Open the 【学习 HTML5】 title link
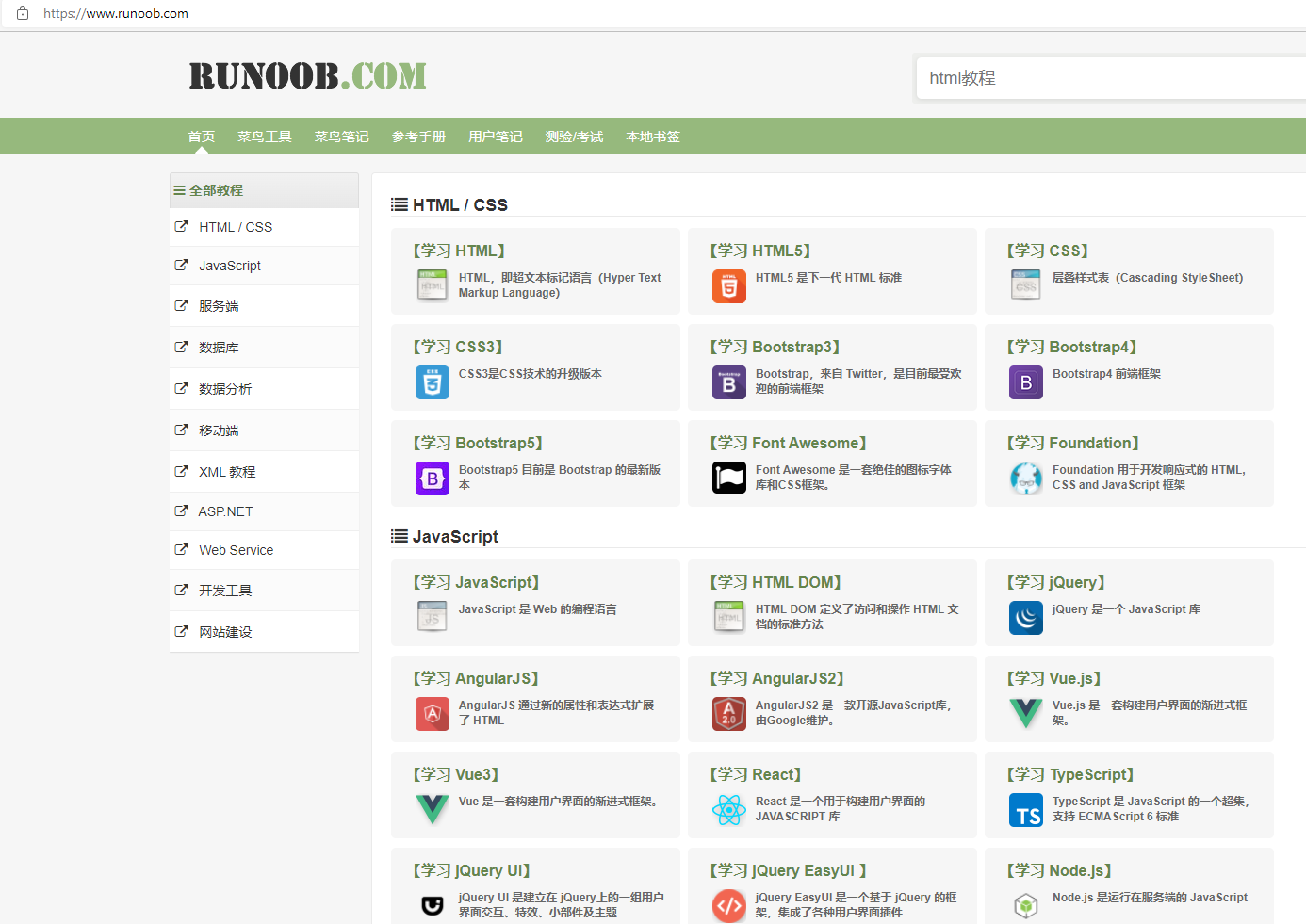1306x924 pixels. 760,251
